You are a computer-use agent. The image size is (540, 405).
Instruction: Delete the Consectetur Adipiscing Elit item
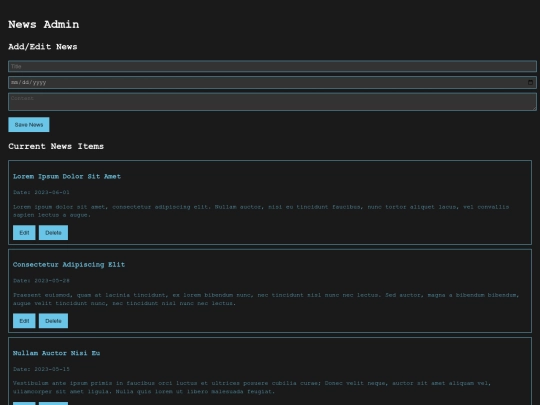[53, 321]
